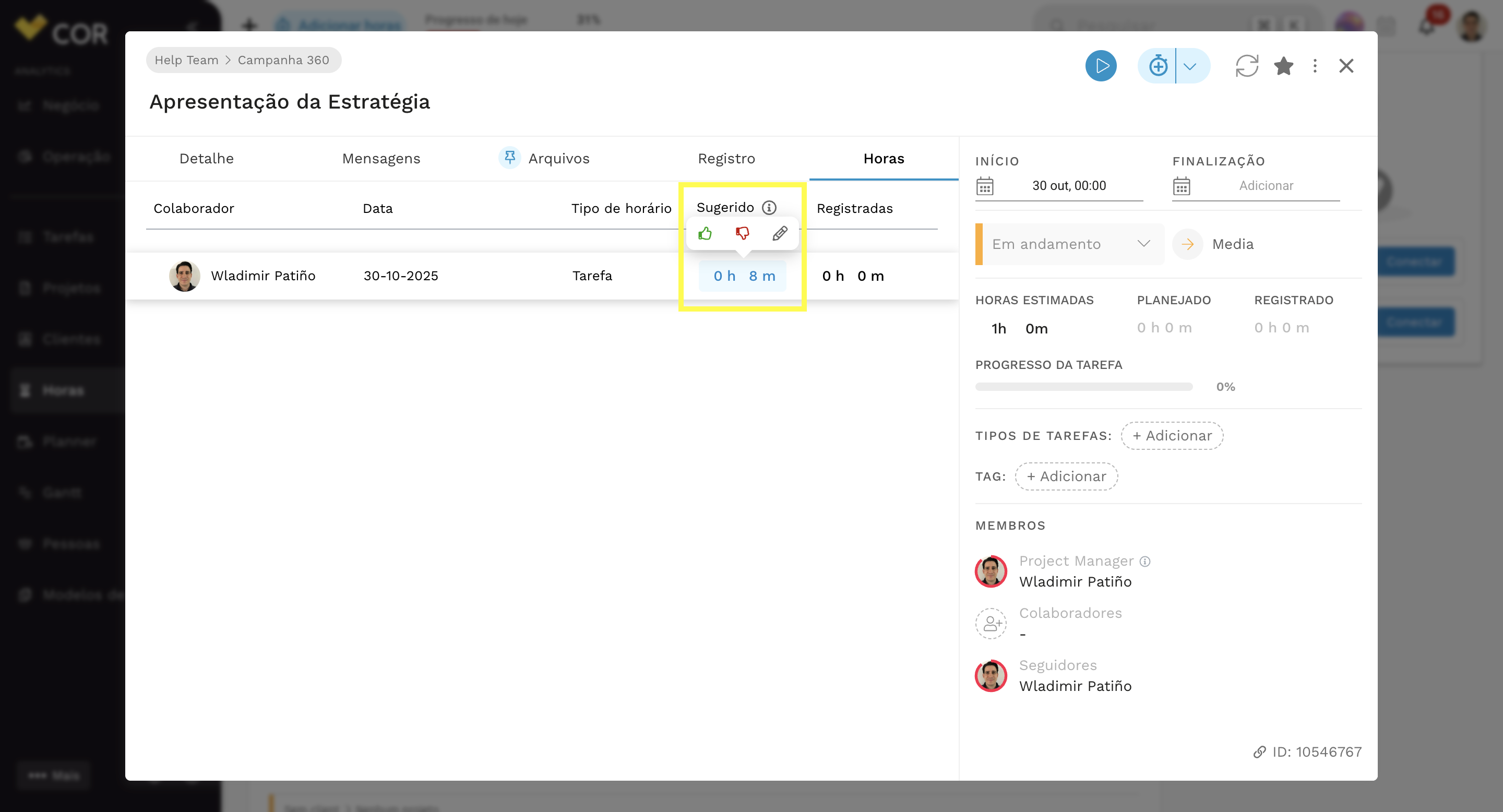Click the Registradas column header
The height and width of the screenshot is (812, 1503).
coord(855,208)
